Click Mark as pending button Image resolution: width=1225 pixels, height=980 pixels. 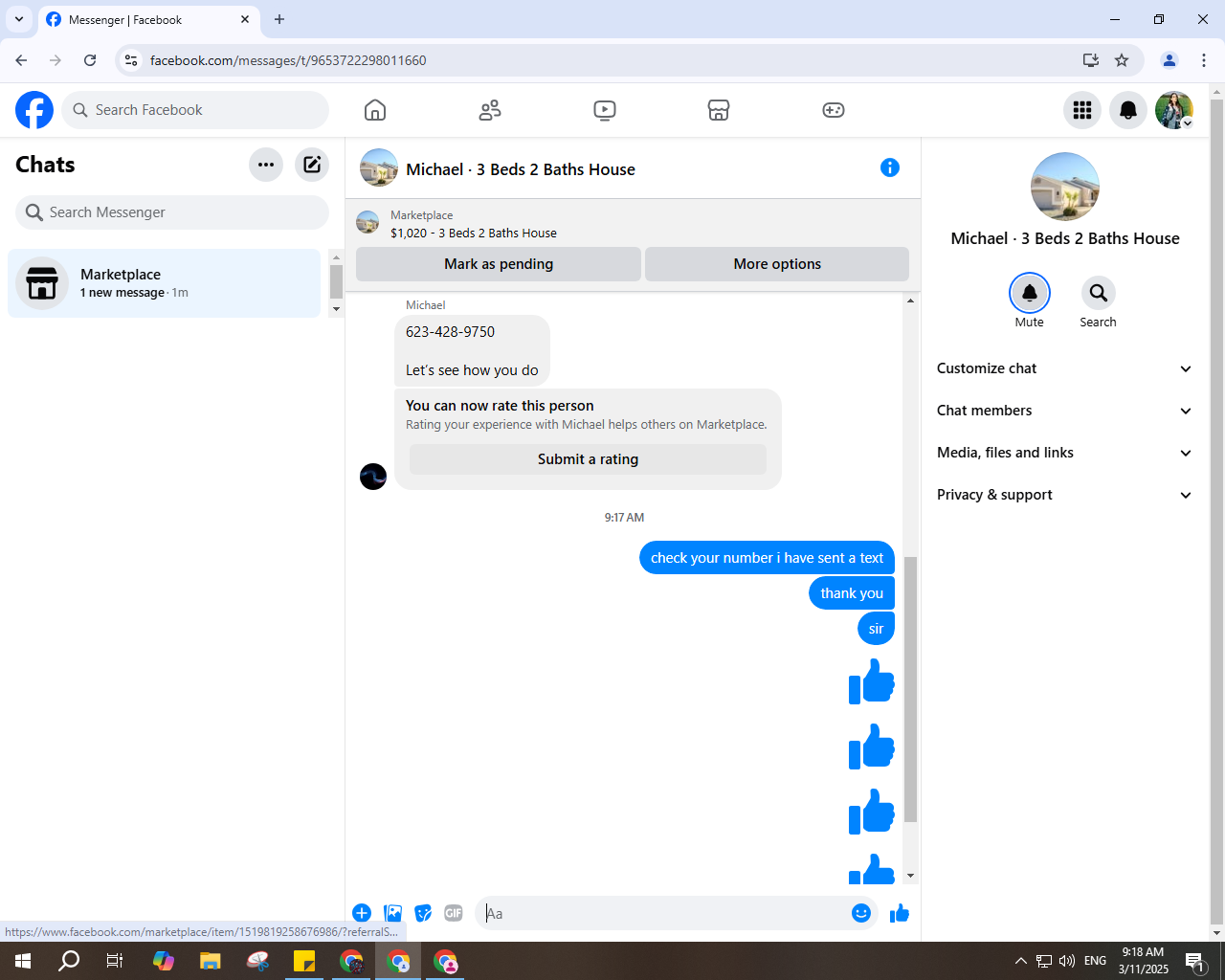(499, 264)
